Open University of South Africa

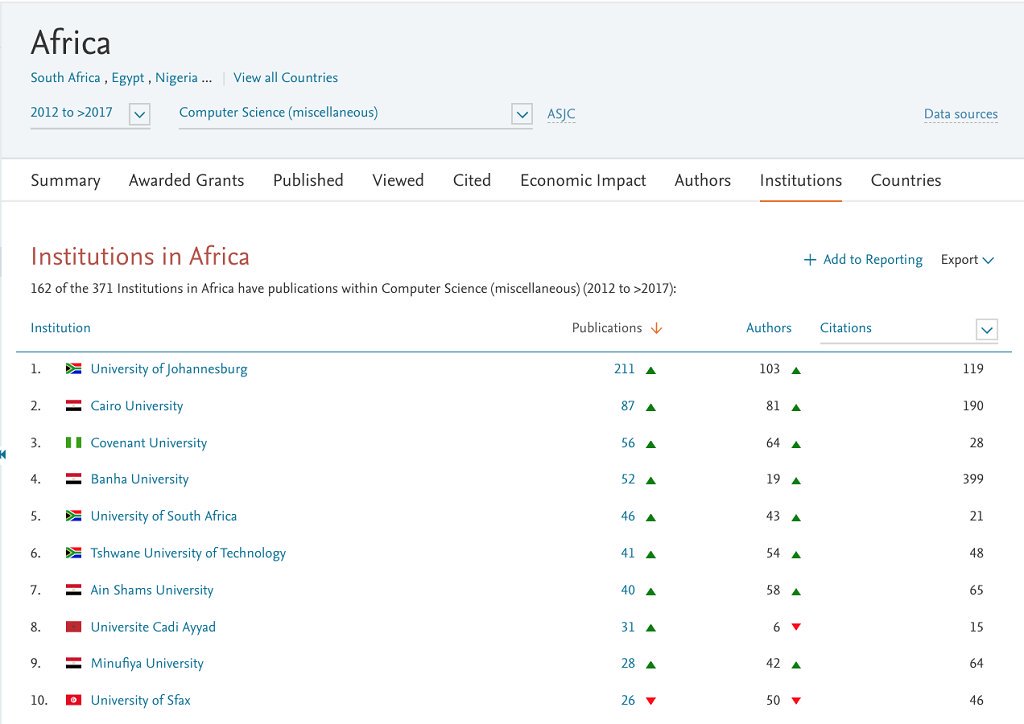(164, 516)
